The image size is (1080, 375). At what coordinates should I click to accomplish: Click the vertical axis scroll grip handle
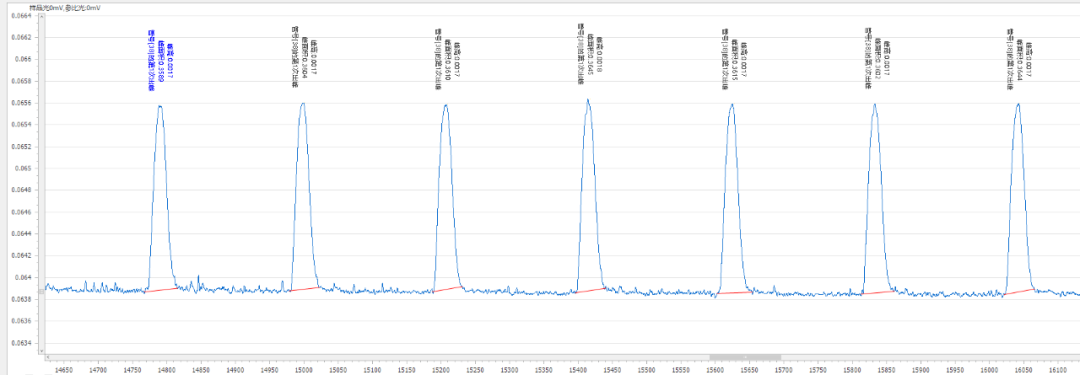[41, 292]
